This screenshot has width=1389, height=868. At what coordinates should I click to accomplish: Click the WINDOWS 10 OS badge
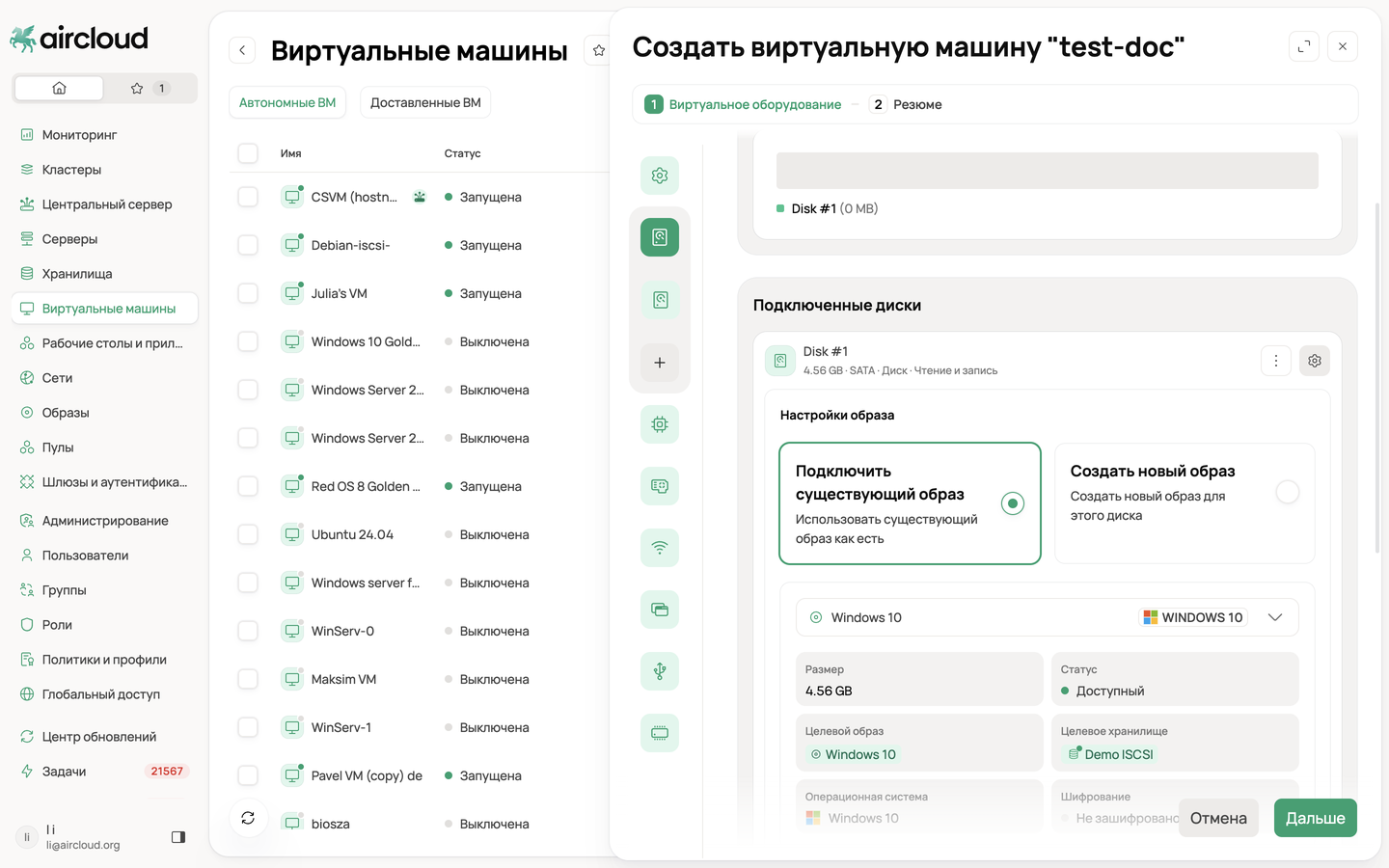[1193, 617]
